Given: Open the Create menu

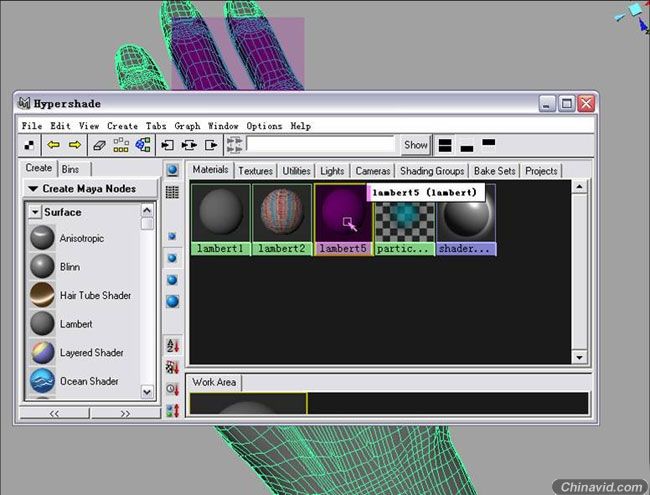Looking at the screenshot, I should 122,126.
